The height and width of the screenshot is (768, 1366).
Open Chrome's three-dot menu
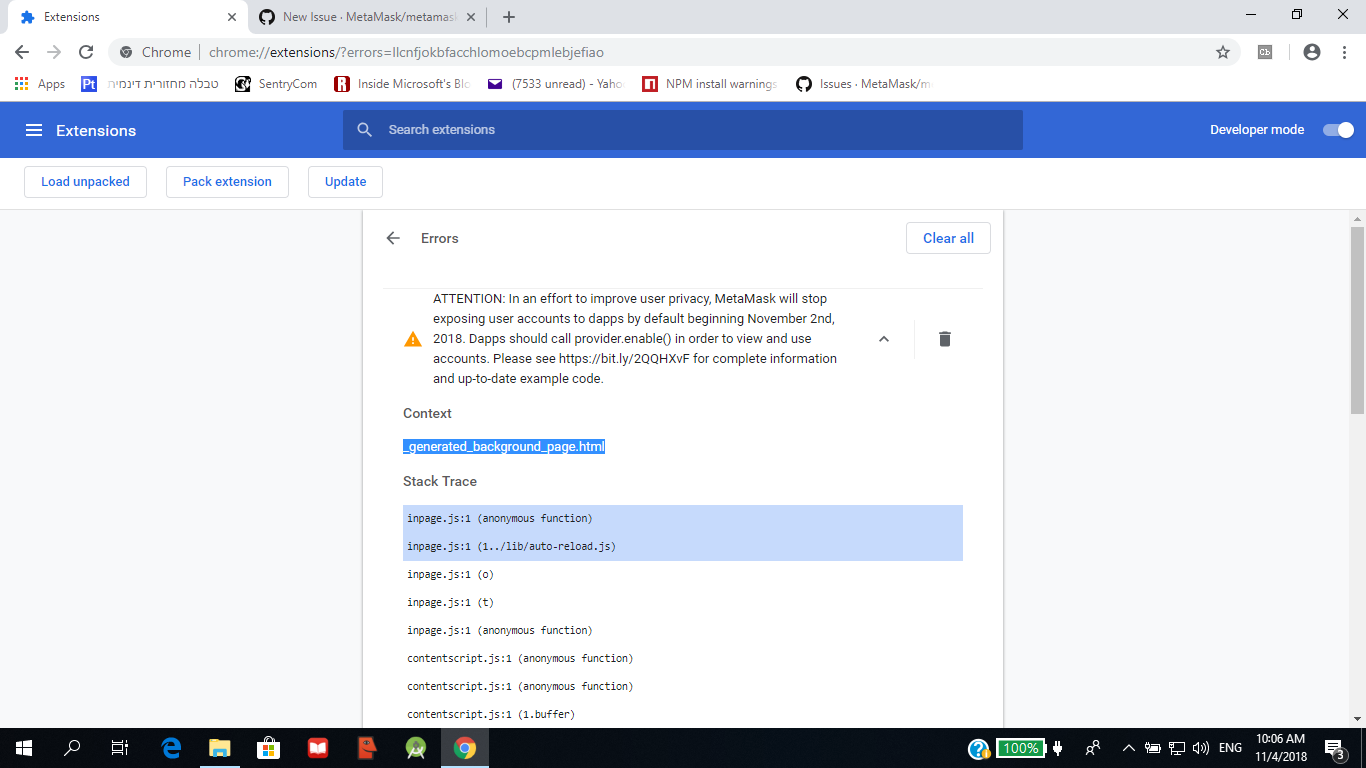coord(1343,52)
